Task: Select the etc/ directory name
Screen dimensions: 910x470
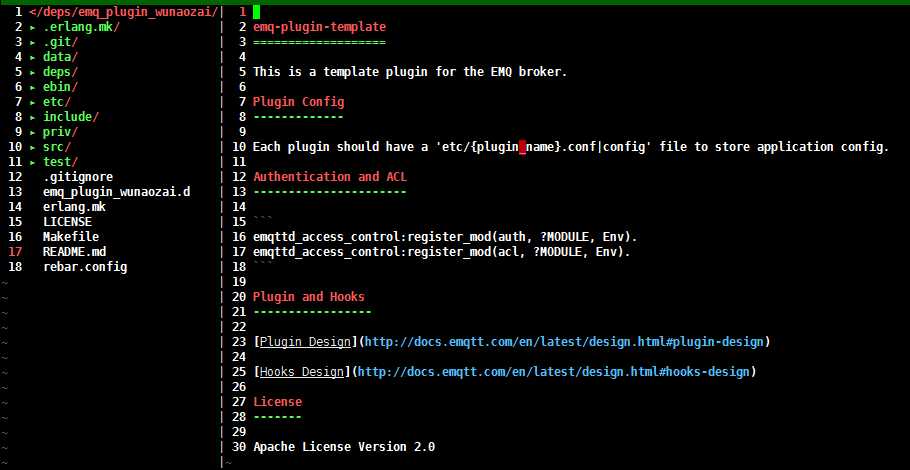Action: pyautogui.click(x=57, y=102)
